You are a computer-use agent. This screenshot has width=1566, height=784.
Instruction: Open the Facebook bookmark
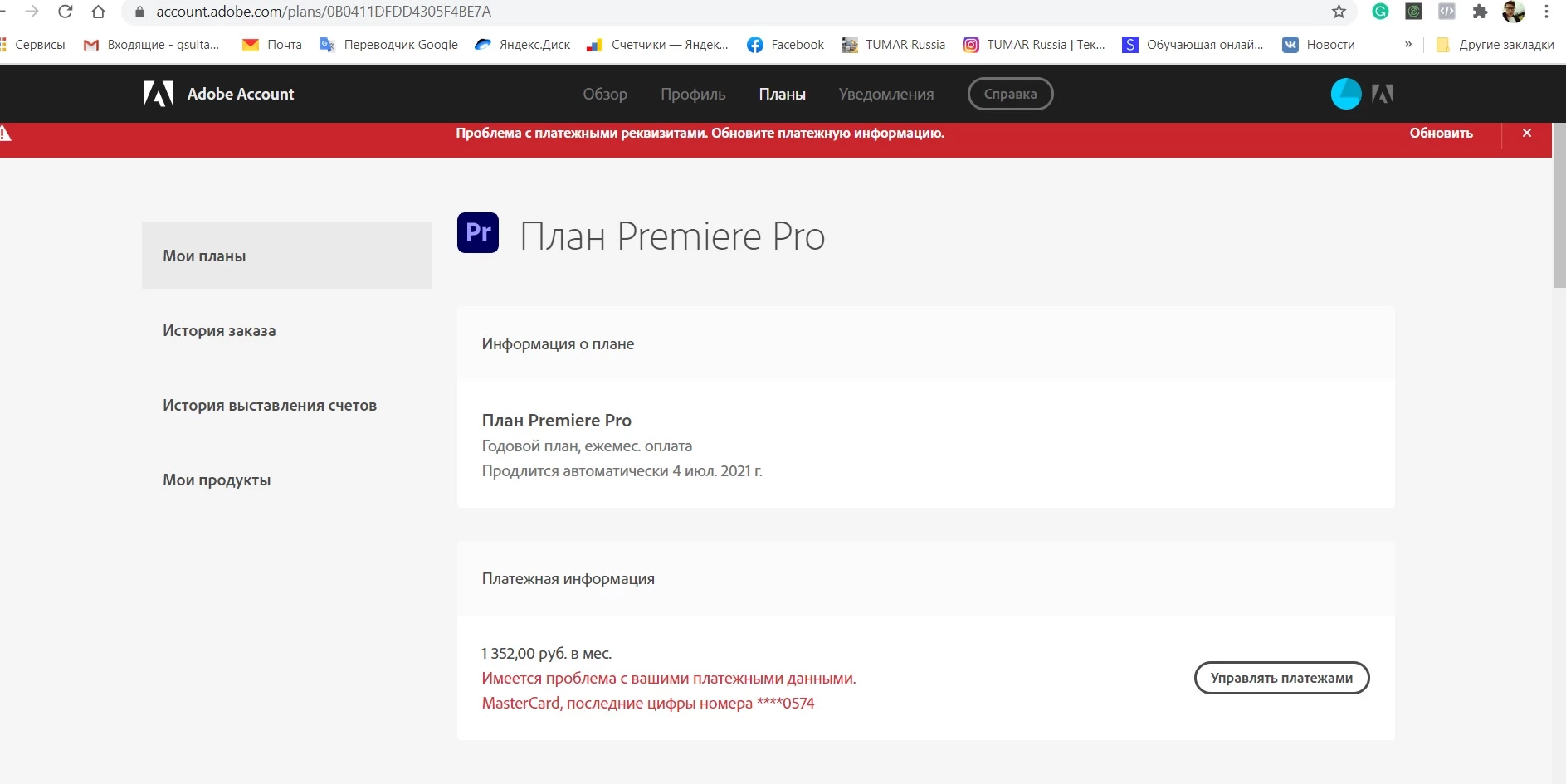(785, 45)
